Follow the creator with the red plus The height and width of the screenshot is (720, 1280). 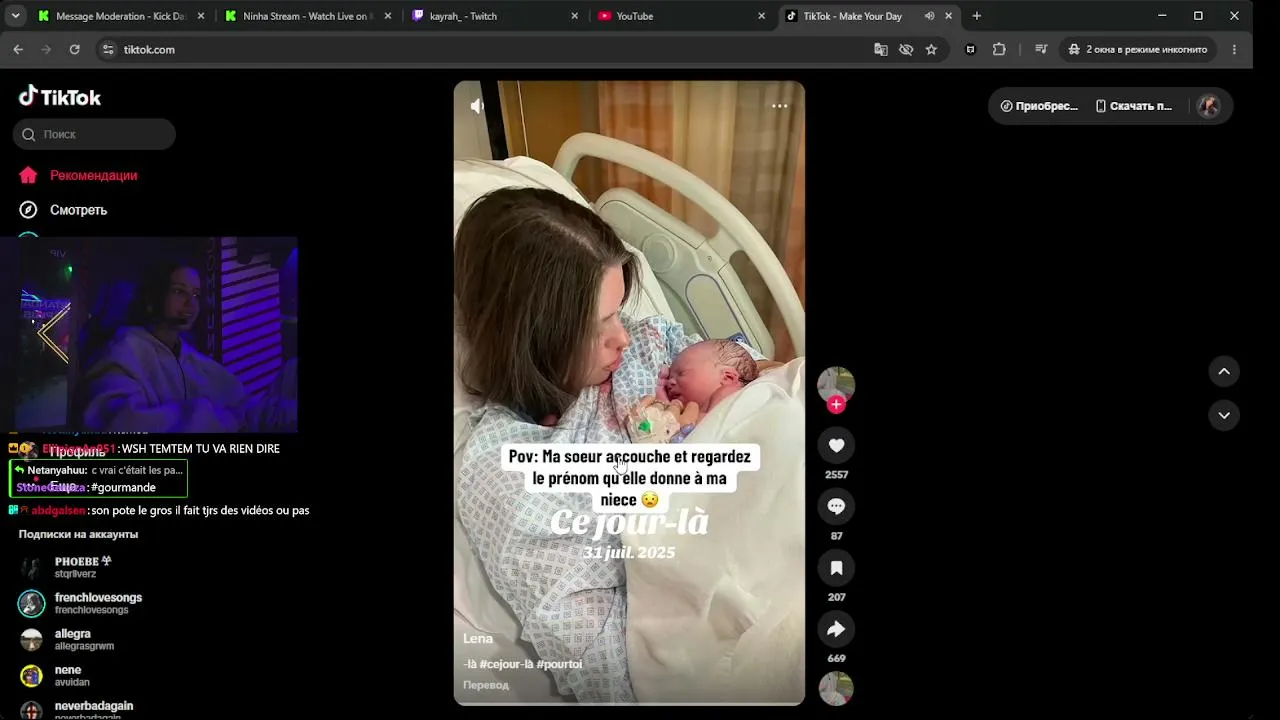(x=836, y=404)
